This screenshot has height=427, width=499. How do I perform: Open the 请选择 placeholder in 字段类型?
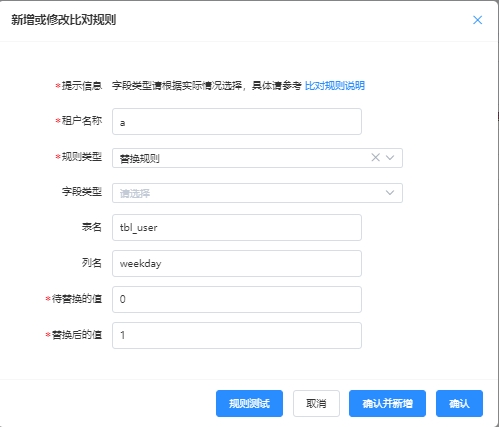pyautogui.click(x=135, y=193)
